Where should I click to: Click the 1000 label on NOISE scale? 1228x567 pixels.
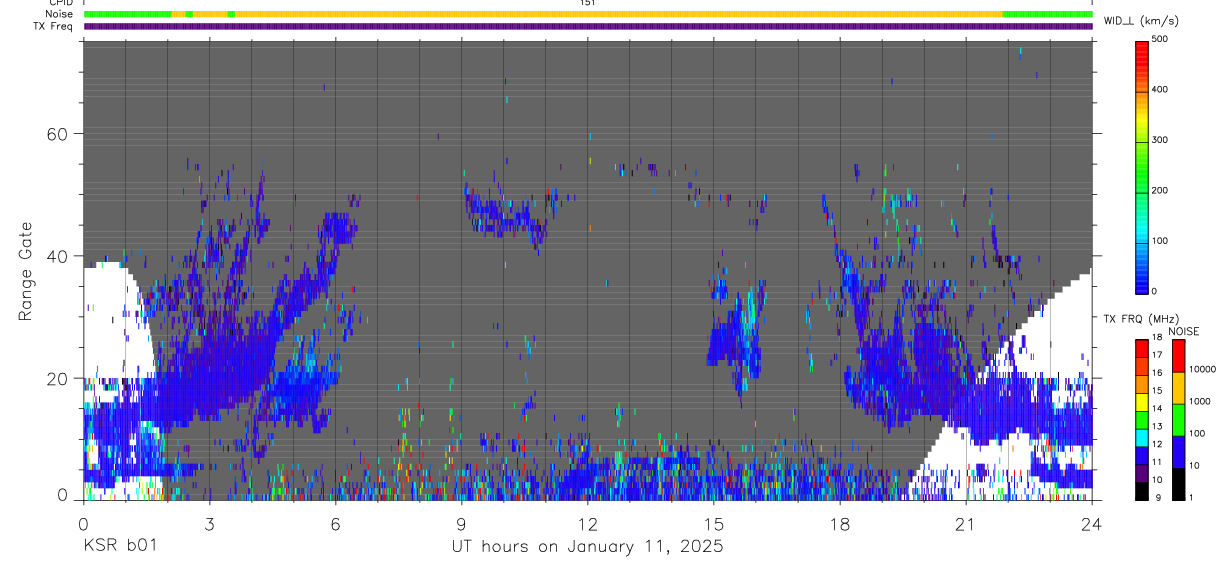[x=1200, y=402]
